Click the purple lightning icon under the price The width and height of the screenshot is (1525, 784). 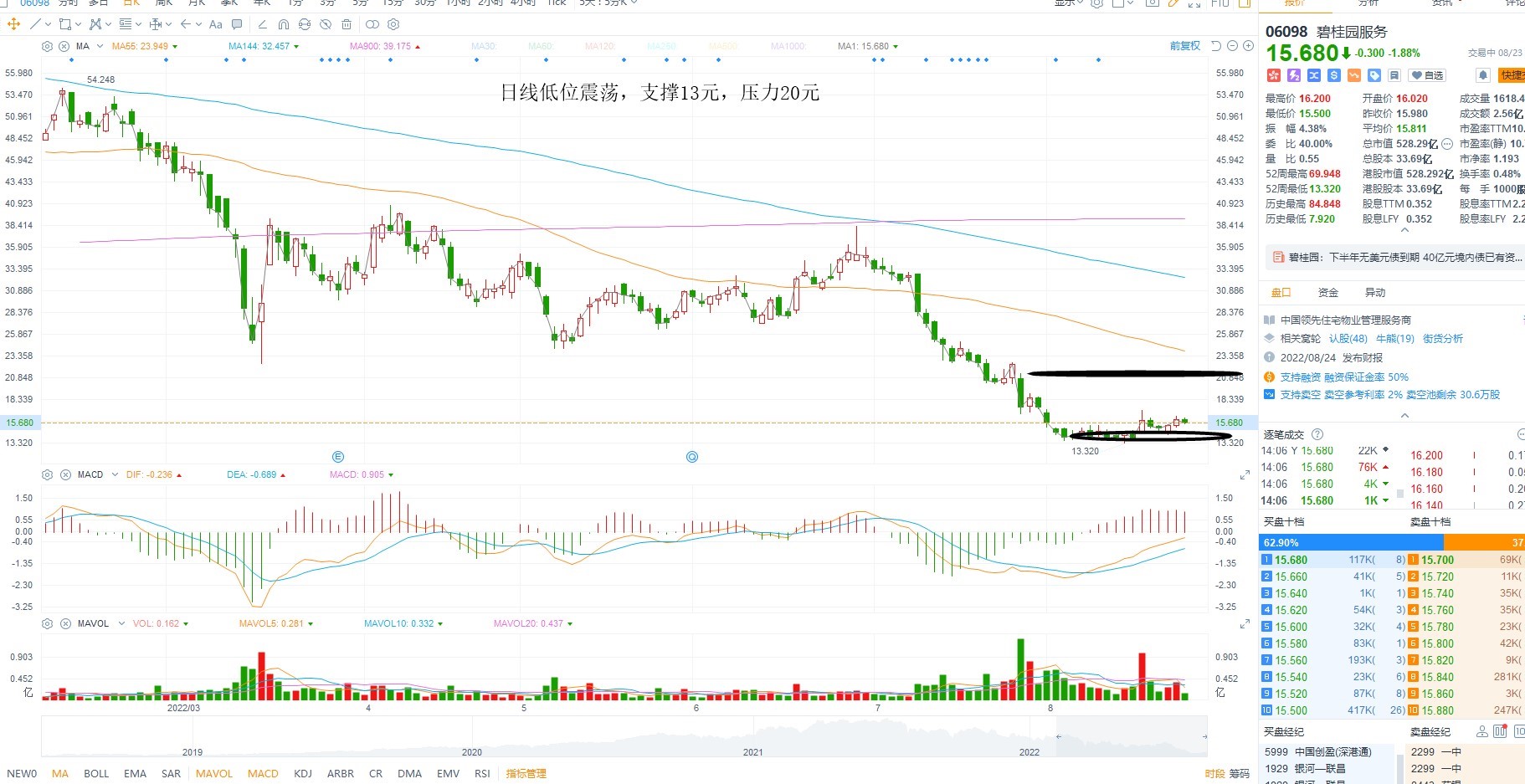[1294, 75]
